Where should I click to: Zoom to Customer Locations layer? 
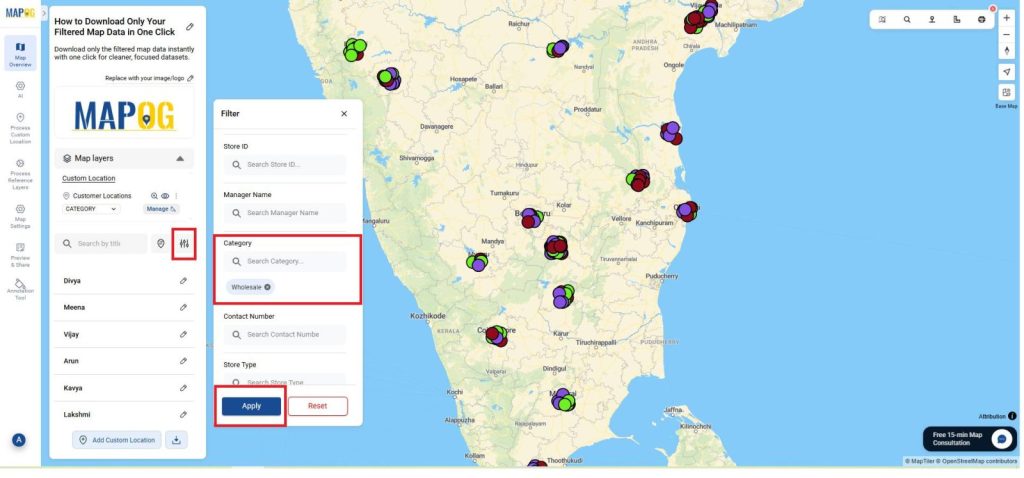coord(154,196)
